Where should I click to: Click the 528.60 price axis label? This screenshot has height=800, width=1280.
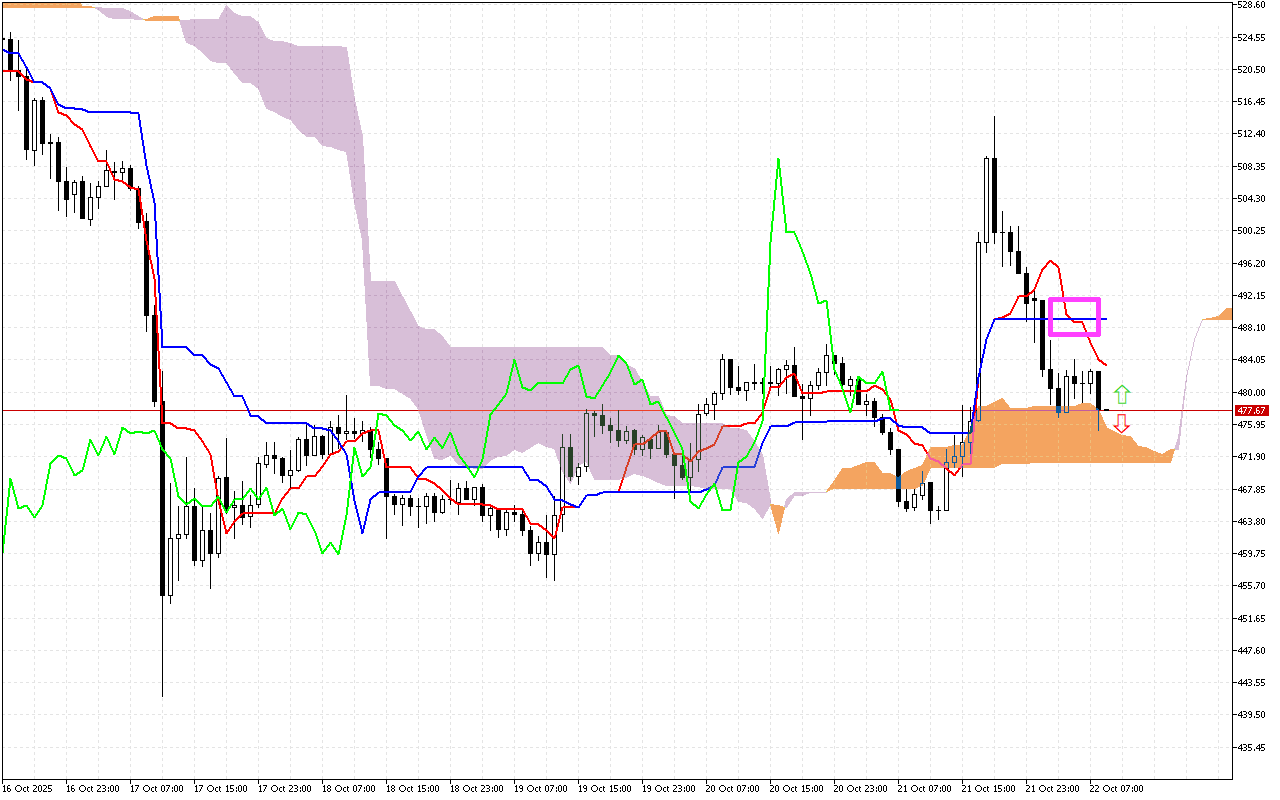pos(1251,5)
